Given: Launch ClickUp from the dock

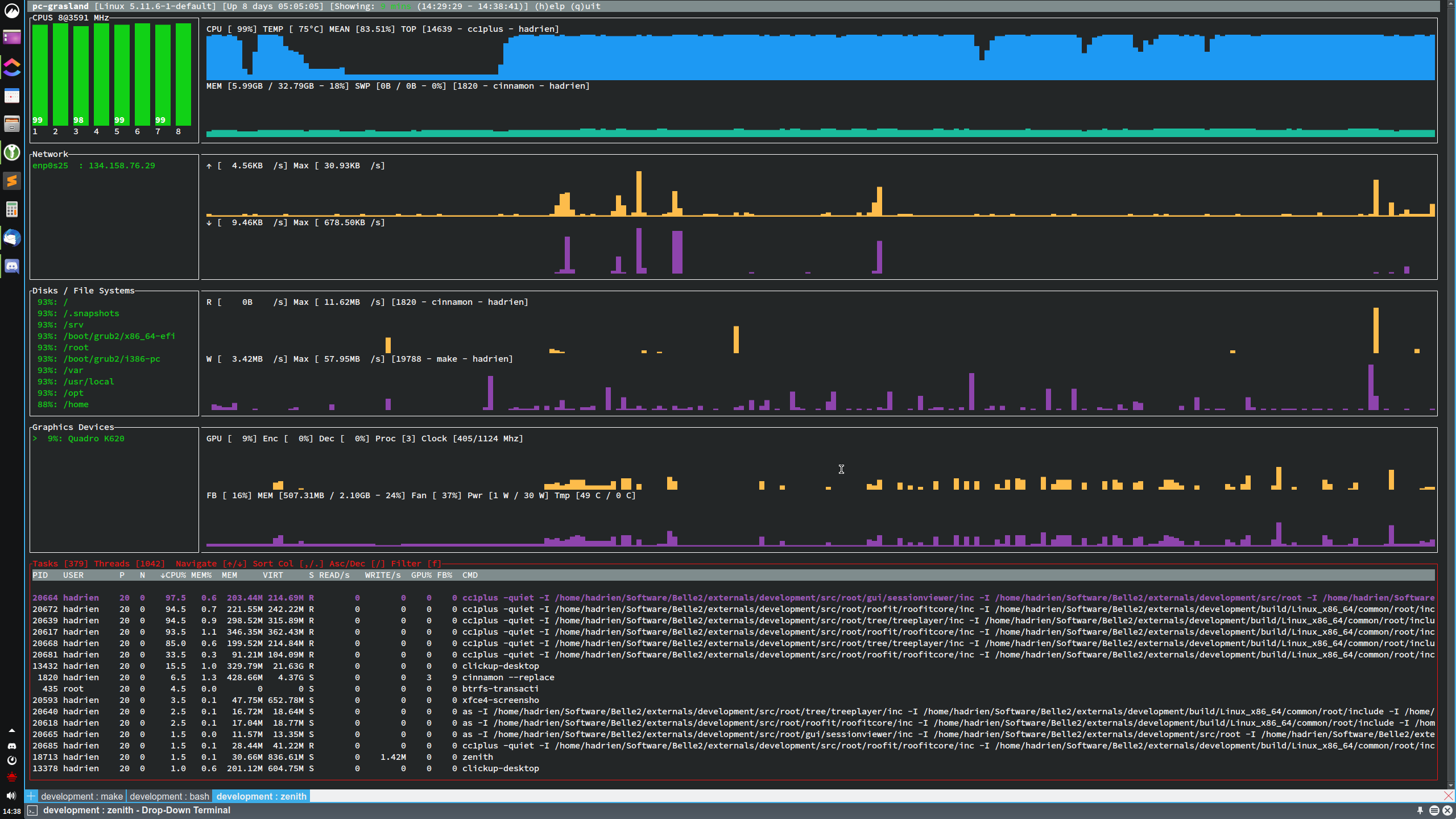Looking at the screenshot, I should point(12,67).
